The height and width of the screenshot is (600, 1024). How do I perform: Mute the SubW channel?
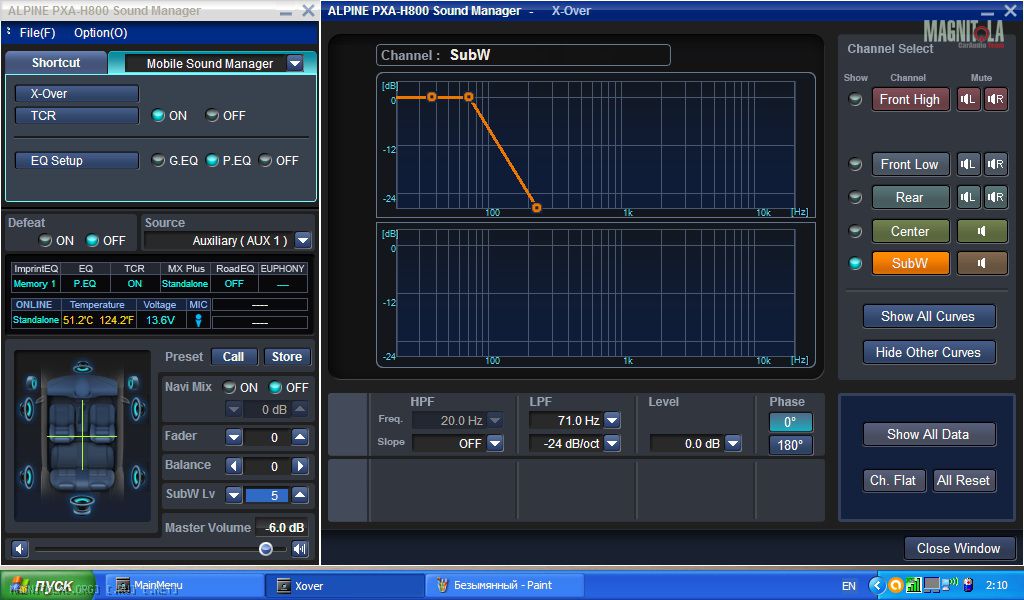(982, 262)
